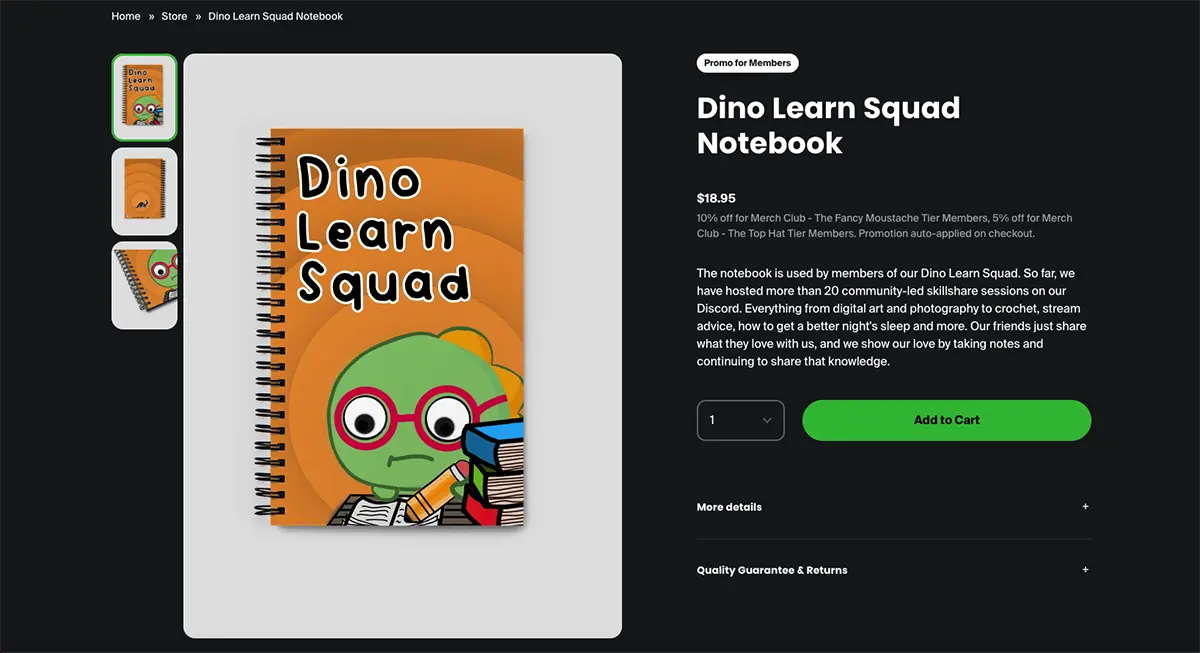
Task: Click the large notebook product image
Action: [x=402, y=345]
